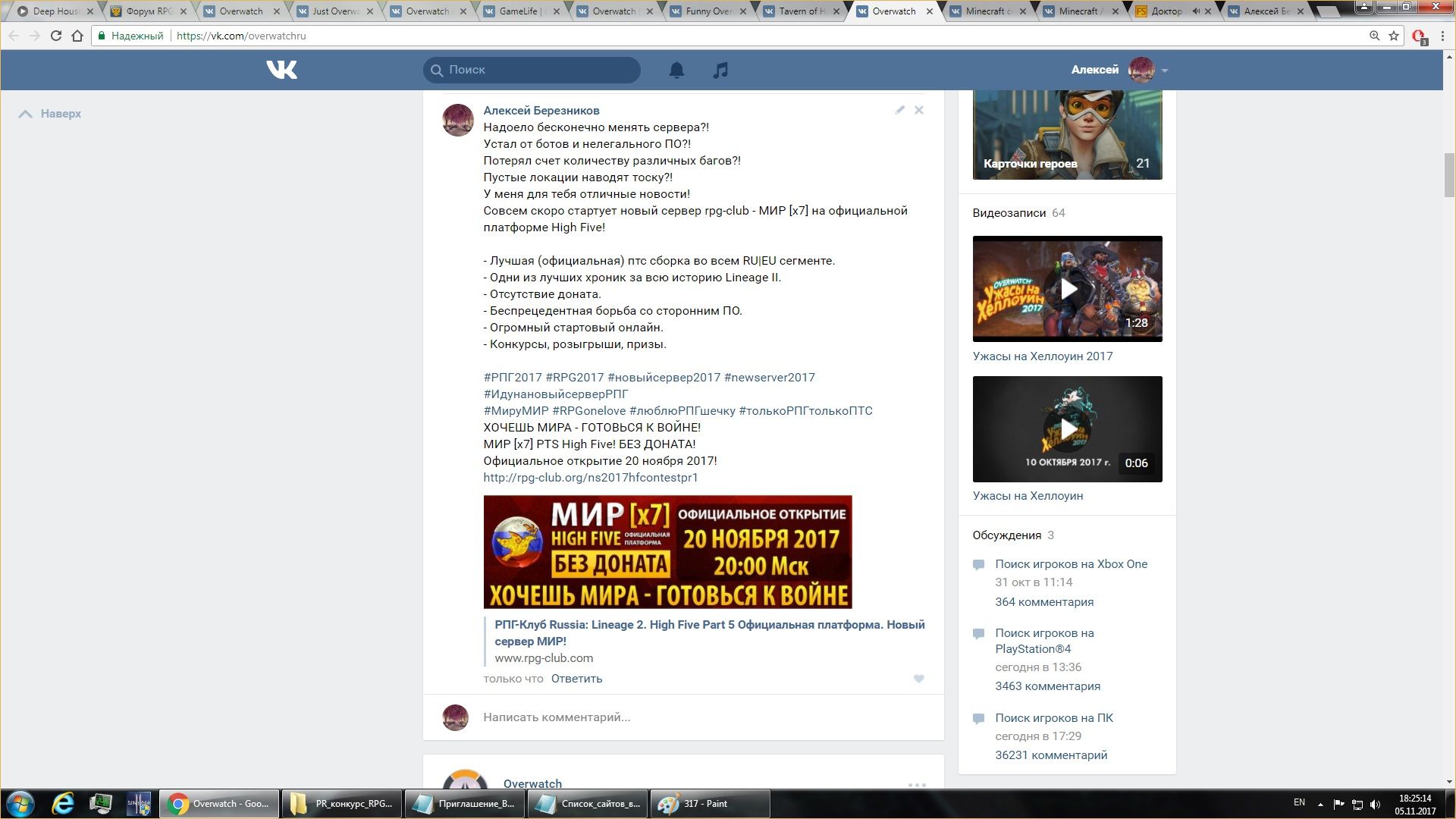1456x819 pixels.
Task: Open the Приглашение notepad taskbar item
Action: (463, 804)
